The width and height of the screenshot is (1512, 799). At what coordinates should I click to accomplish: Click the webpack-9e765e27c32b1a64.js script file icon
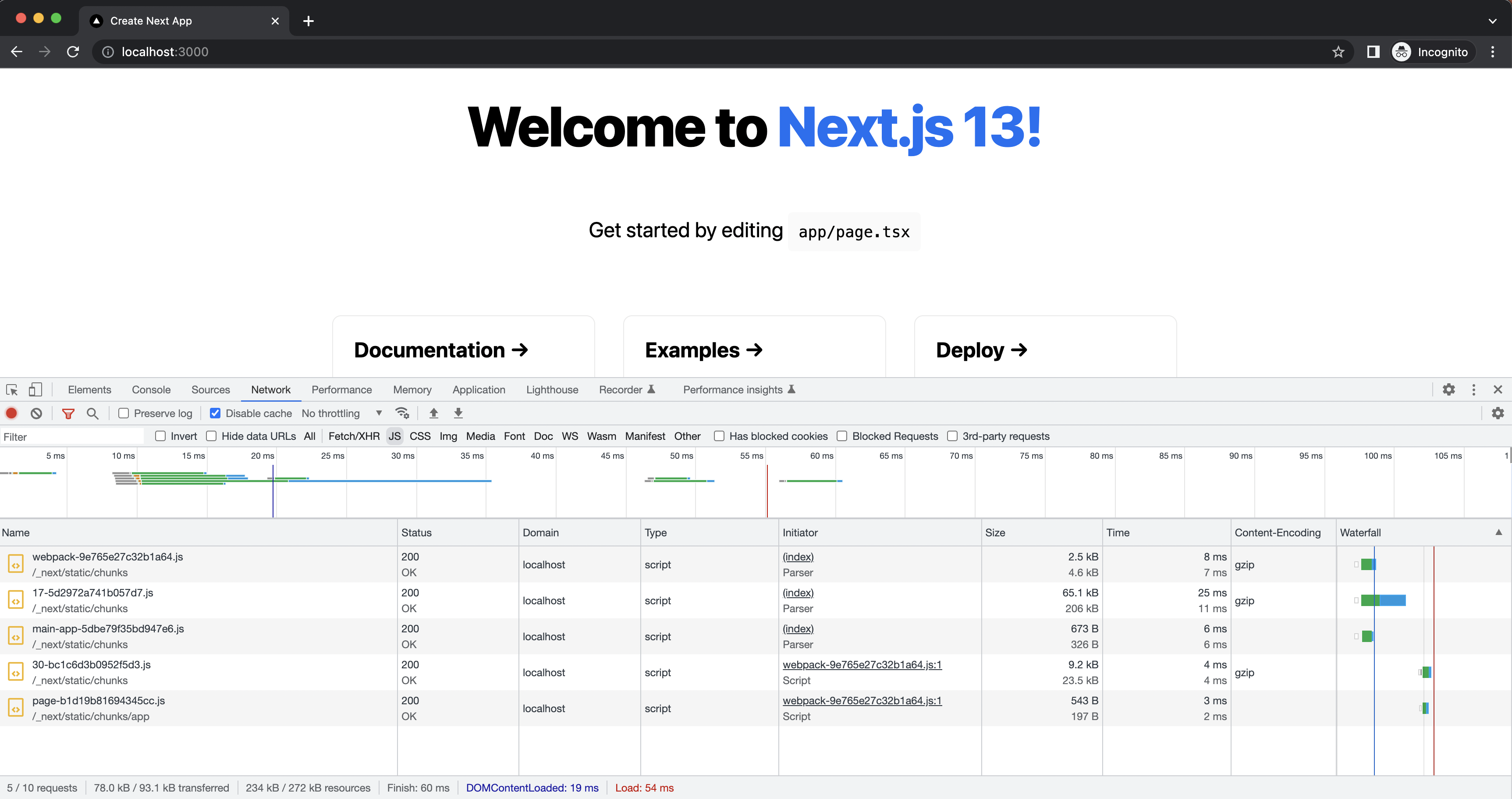16,564
